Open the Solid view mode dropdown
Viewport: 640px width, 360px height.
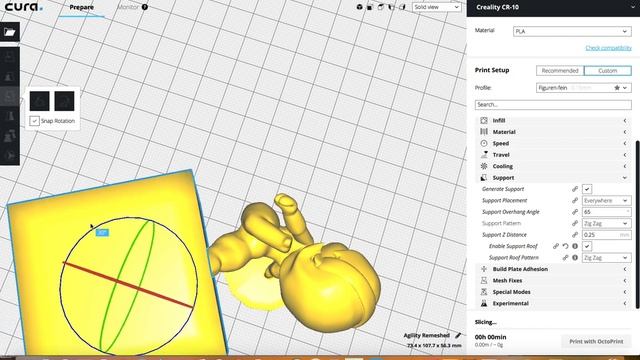(x=436, y=7)
